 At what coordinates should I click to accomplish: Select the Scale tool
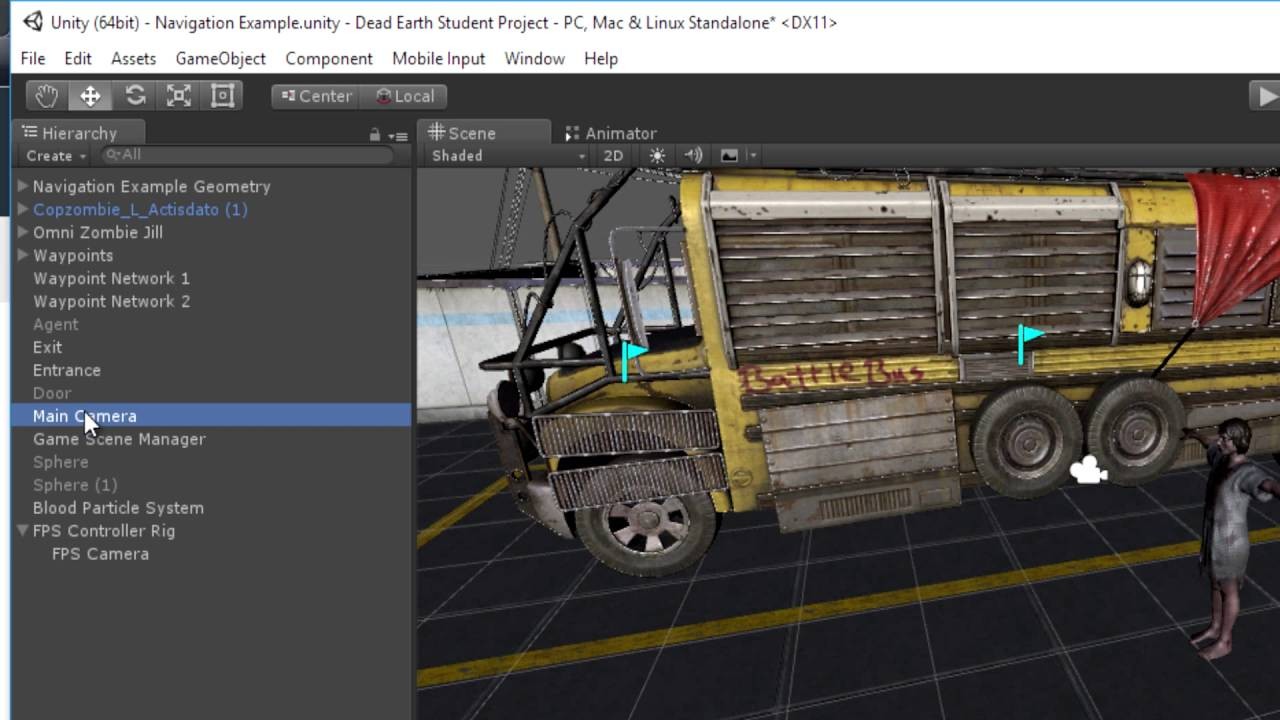click(179, 96)
